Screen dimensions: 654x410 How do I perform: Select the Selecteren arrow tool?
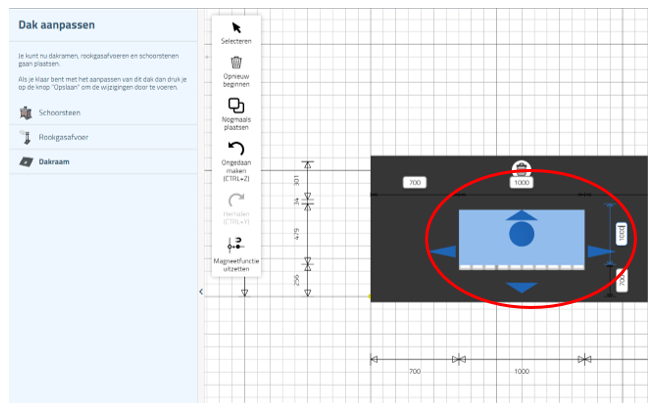click(236, 27)
